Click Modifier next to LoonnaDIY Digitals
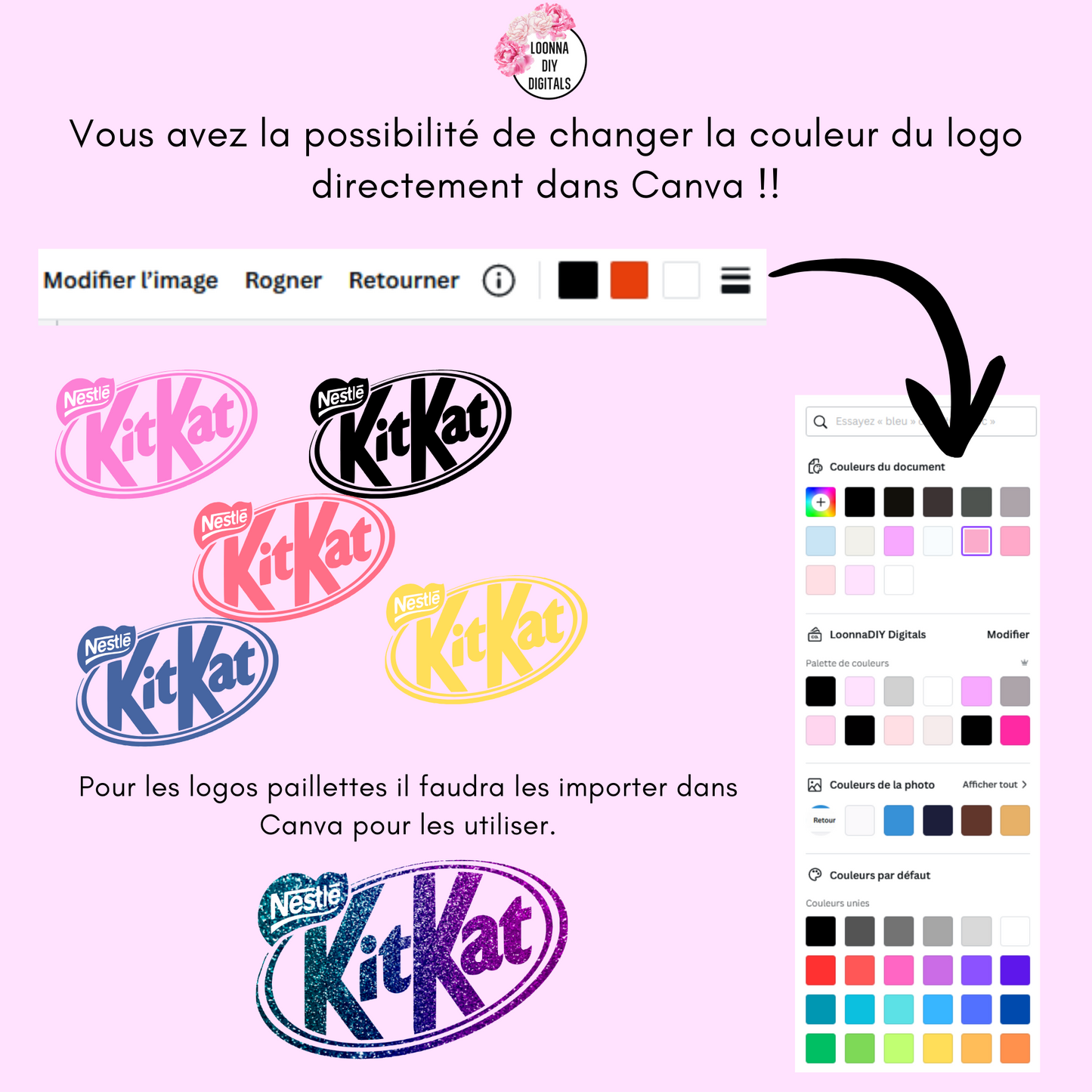This screenshot has width=1092, height=1092. 1008,635
